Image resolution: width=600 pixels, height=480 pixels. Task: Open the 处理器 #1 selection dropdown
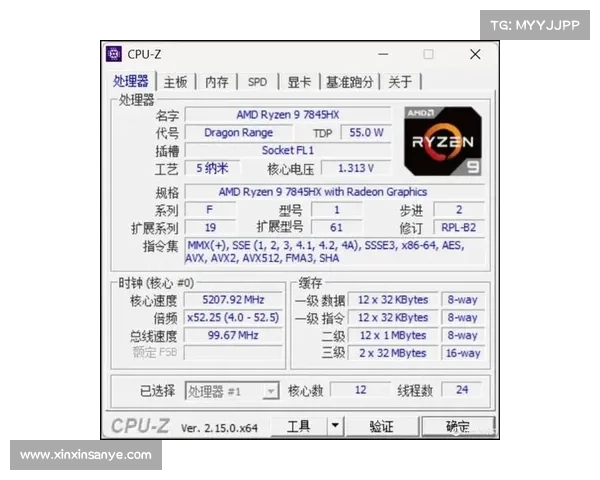[232, 391]
